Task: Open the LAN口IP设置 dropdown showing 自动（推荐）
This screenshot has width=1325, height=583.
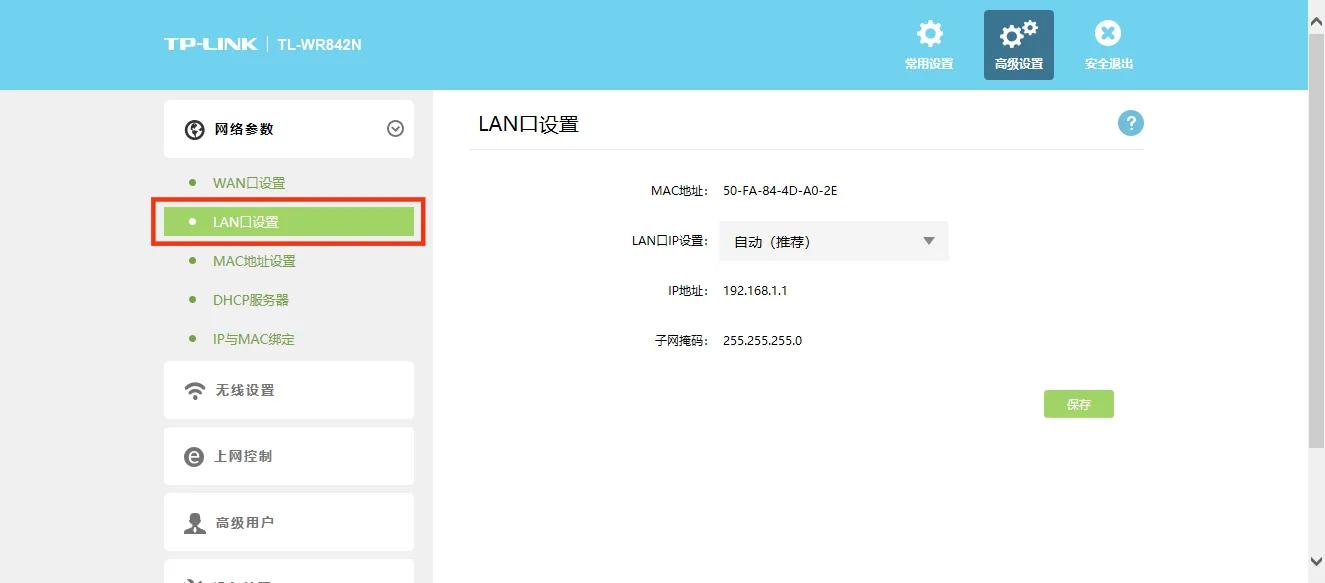Action: tap(833, 240)
